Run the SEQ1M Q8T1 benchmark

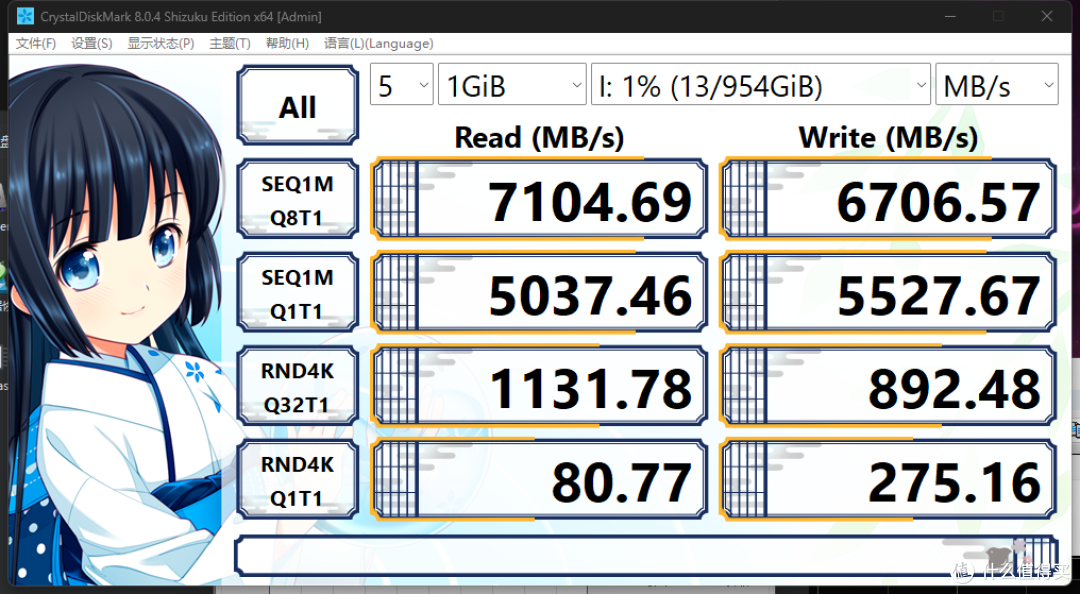297,201
